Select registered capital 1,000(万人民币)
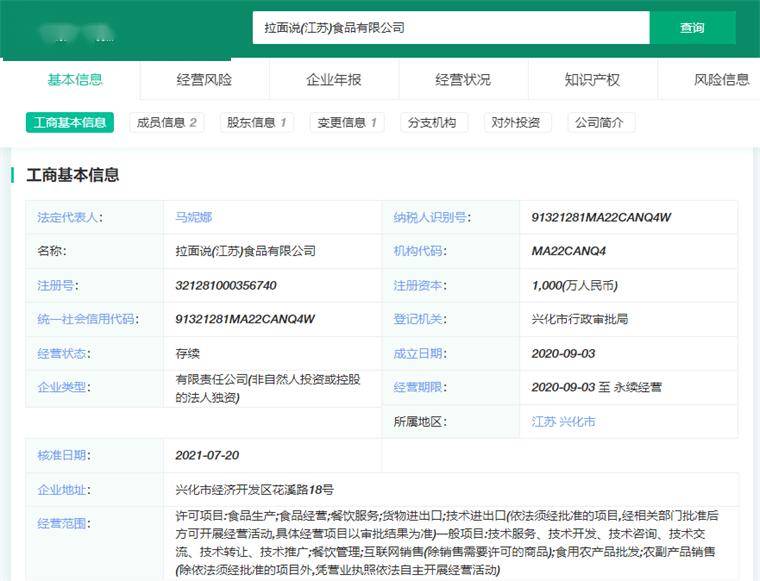 [x=574, y=285]
